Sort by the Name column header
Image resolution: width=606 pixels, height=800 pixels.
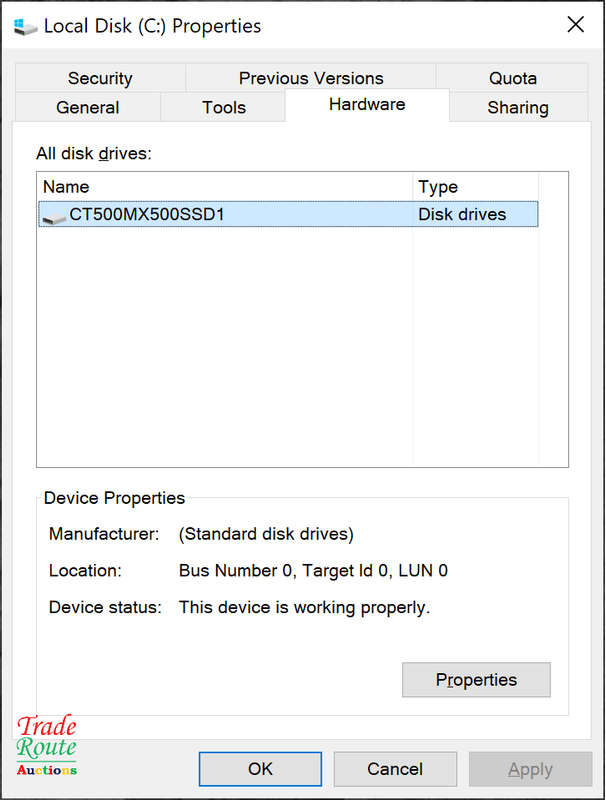click(225, 187)
